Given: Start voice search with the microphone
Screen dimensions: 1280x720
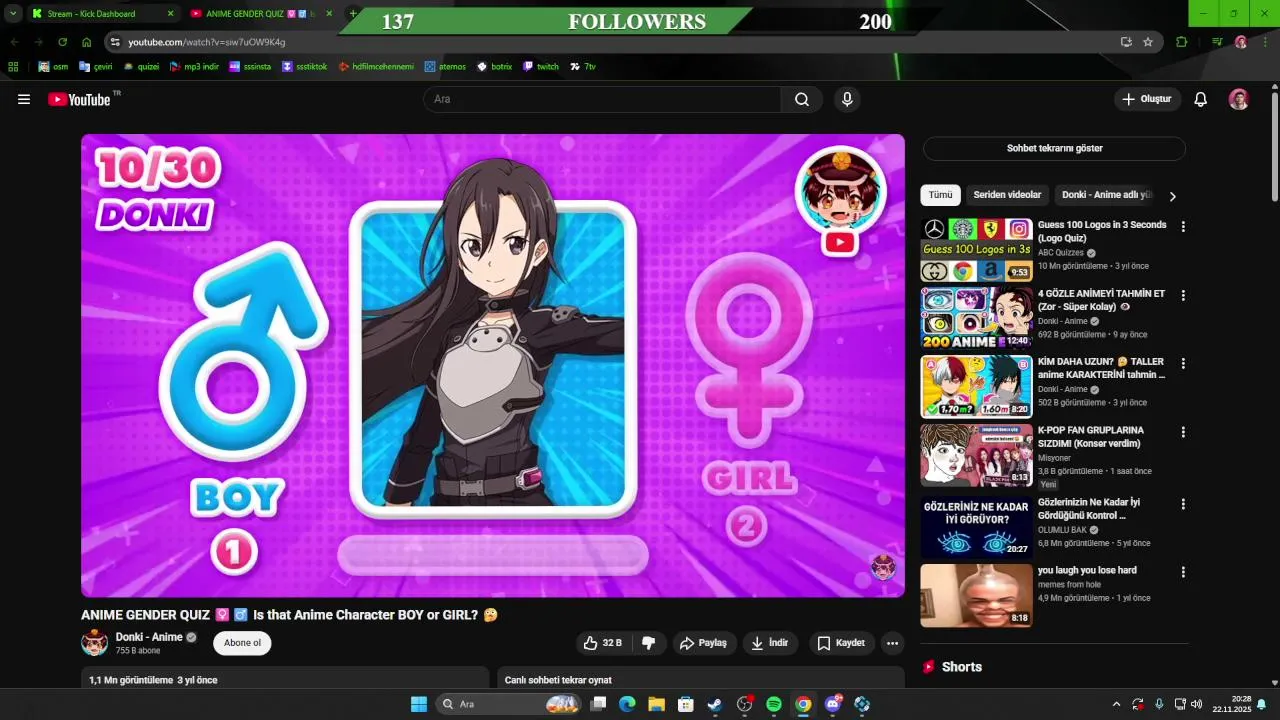Looking at the screenshot, I should click(x=847, y=99).
